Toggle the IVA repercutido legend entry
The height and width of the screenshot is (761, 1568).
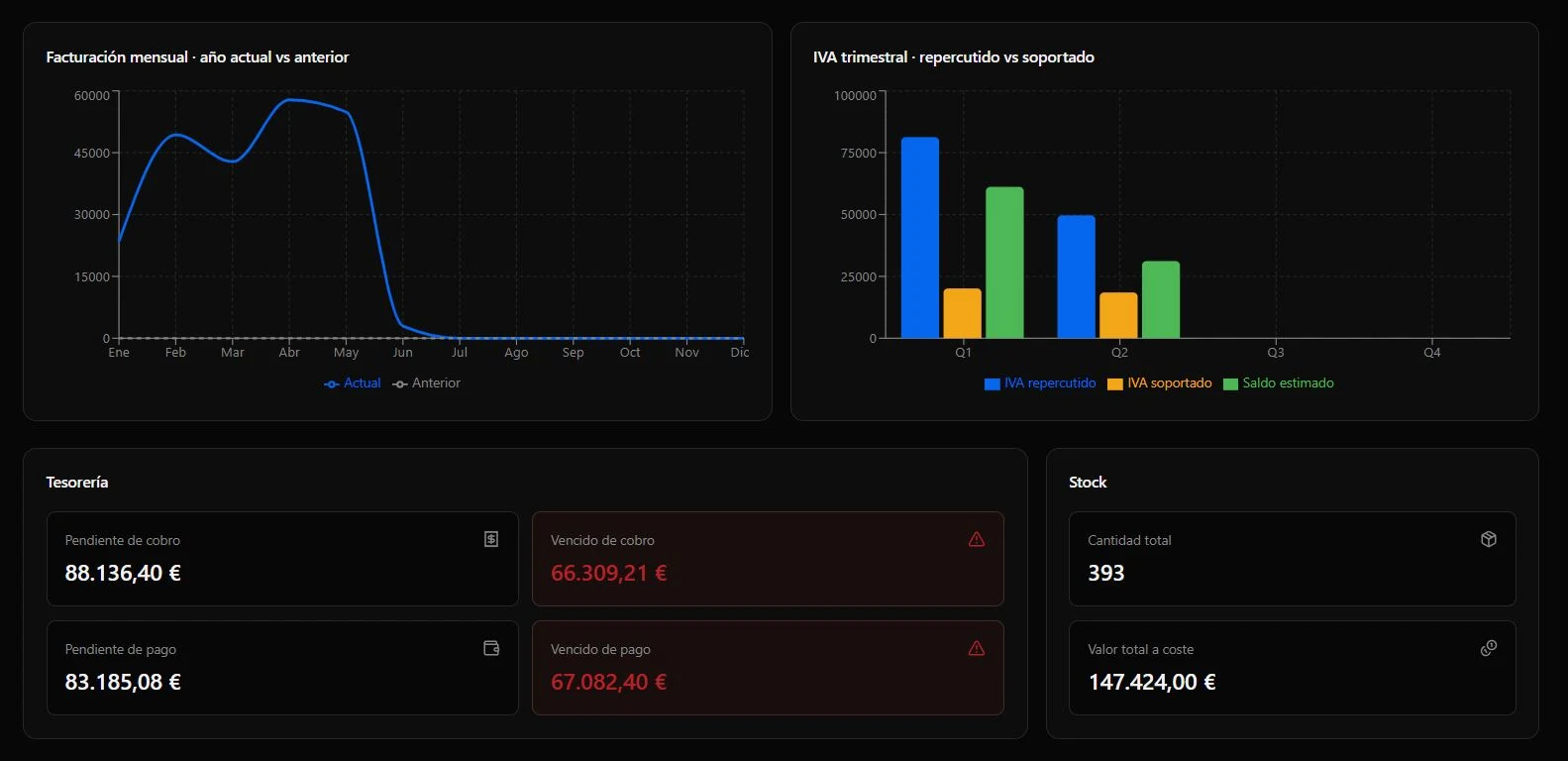(x=1040, y=383)
